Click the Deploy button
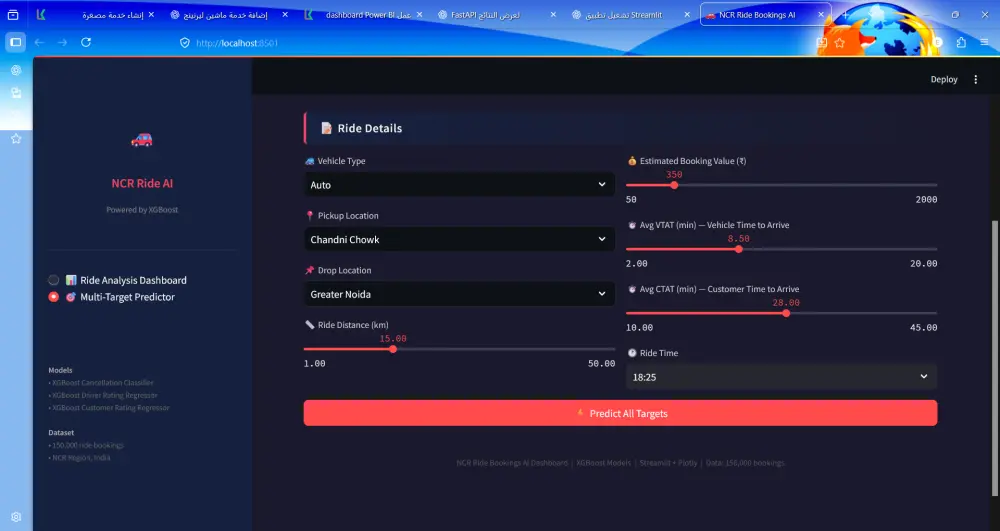This screenshot has height=531, width=1000. tap(944, 80)
